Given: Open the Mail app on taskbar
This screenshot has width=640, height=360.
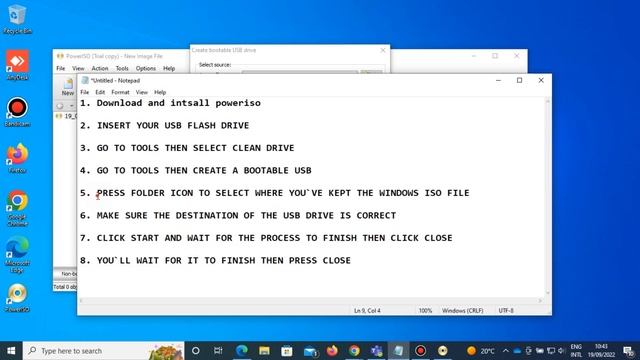Looking at the screenshot, I should pyautogui.click(x=310, y=351).
